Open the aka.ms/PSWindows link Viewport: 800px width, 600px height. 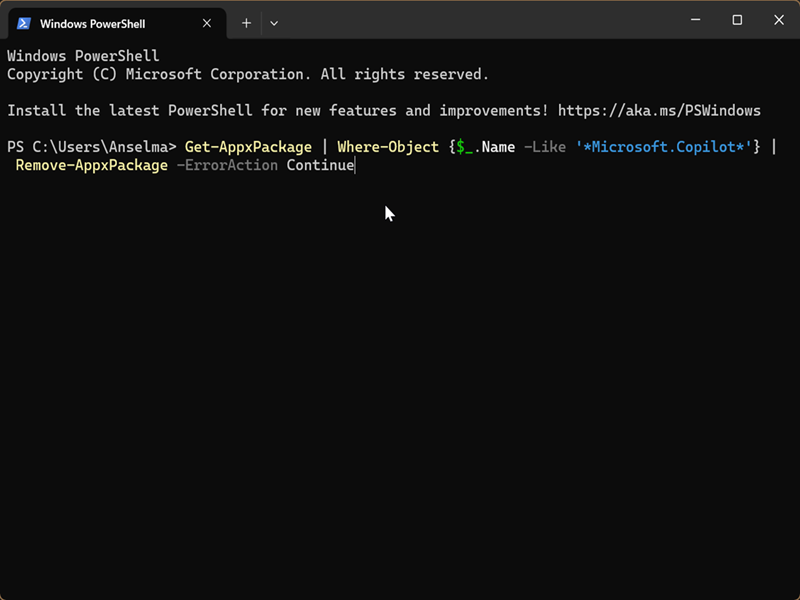[x=659, y=111]
